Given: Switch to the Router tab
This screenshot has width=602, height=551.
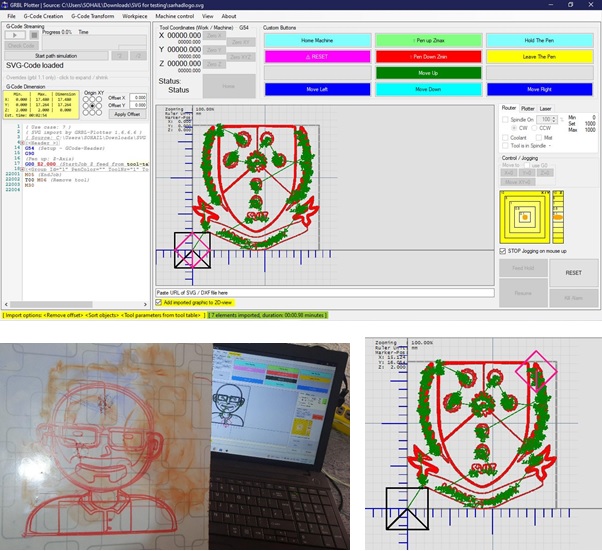Looking at the screenshot, I should [509, 108].
